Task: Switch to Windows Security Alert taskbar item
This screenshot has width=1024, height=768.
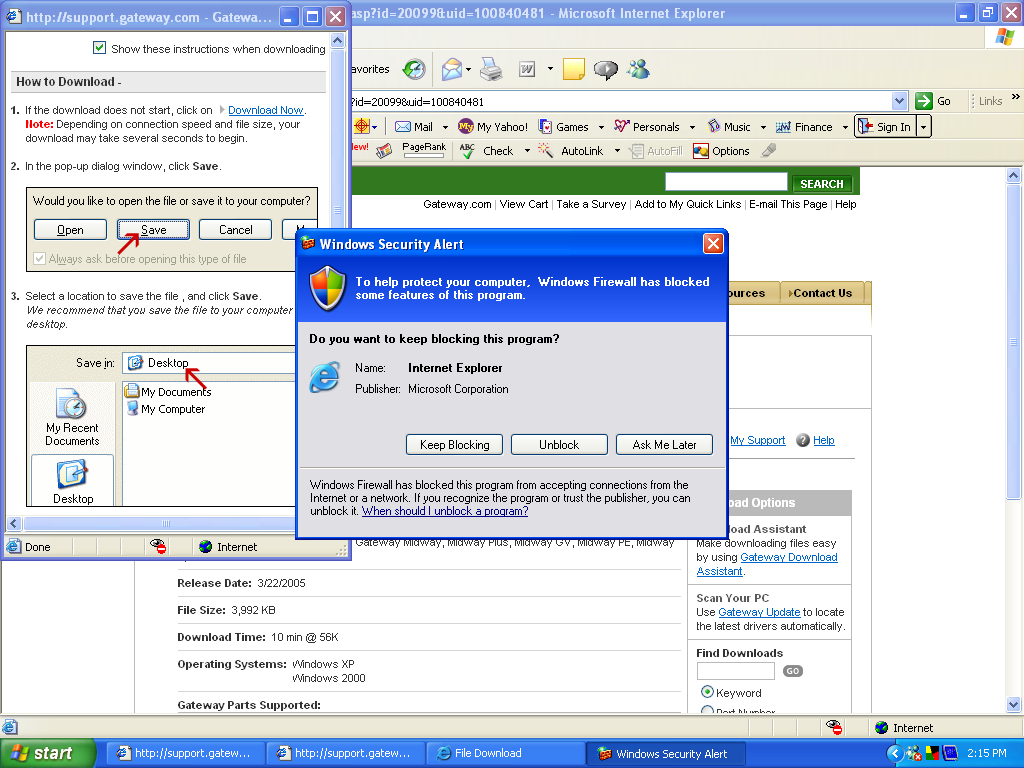Action: (x=667, y=753)
